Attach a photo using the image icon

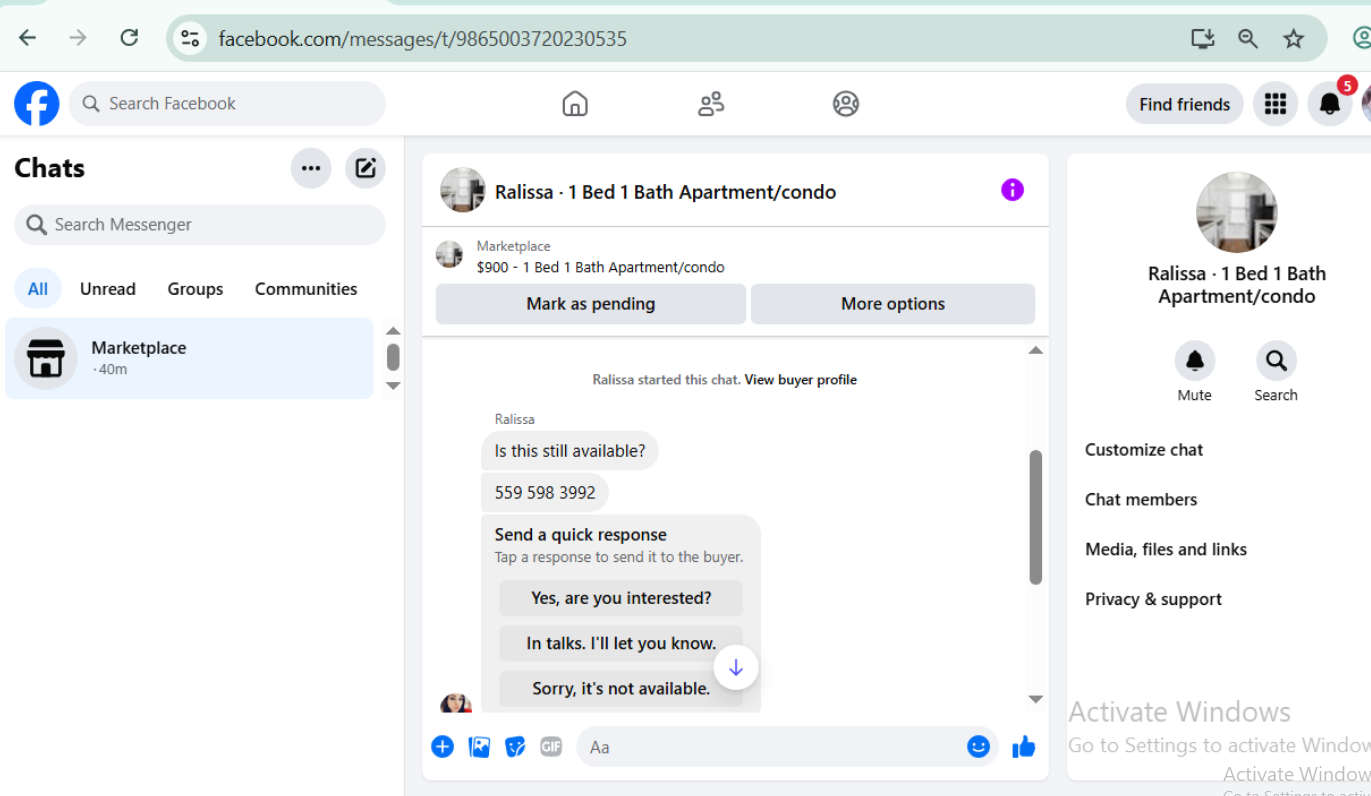(x=480, y=747)
